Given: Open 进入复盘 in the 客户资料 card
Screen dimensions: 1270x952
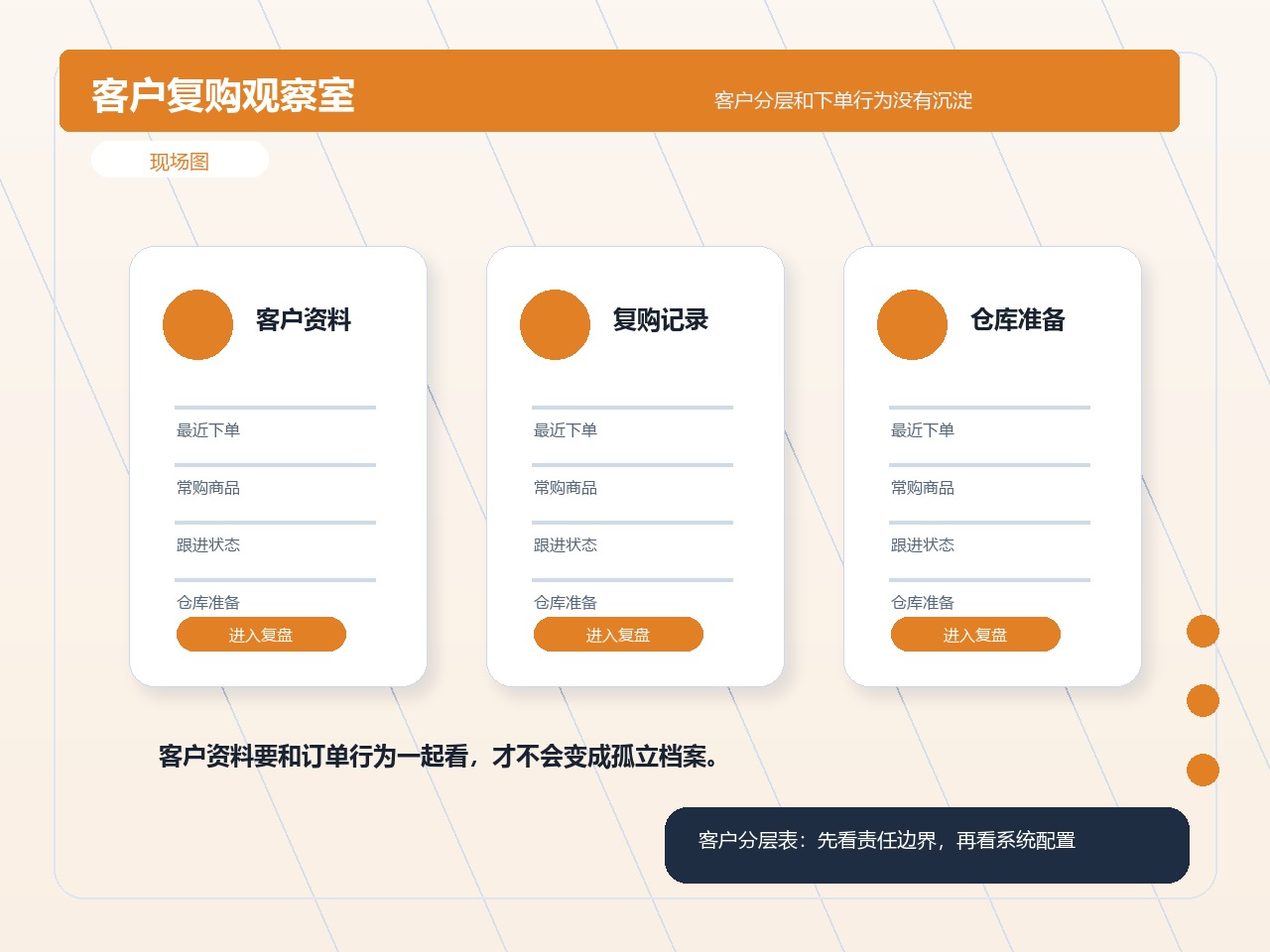Looking at the screenshot, I should 261,635.
